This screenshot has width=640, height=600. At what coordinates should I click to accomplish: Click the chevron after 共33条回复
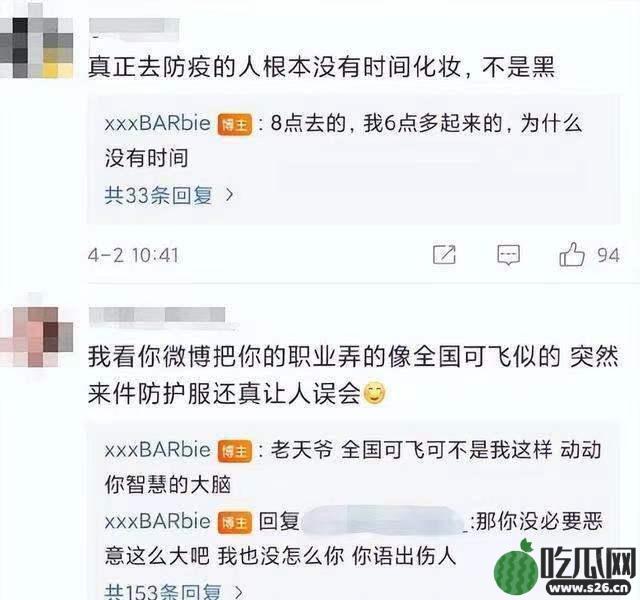pos(229,195)
